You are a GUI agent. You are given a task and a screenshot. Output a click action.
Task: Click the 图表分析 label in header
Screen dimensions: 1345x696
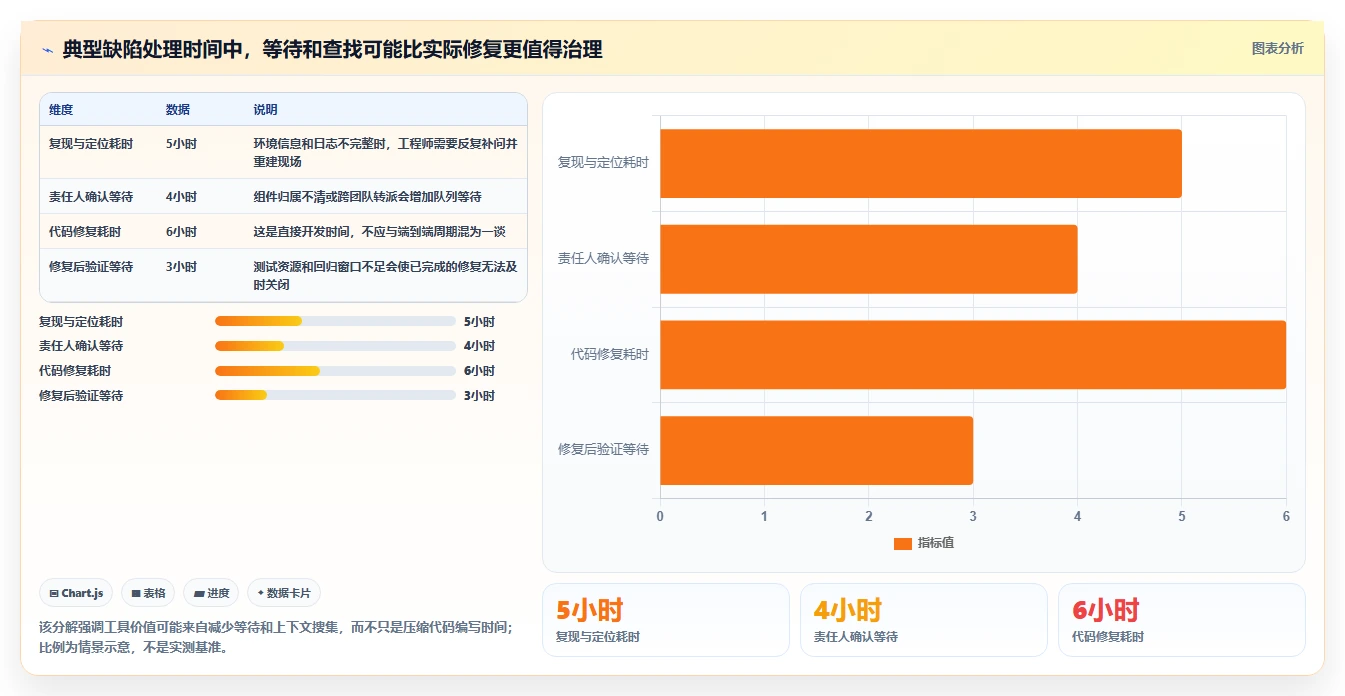pos(1277,48)
